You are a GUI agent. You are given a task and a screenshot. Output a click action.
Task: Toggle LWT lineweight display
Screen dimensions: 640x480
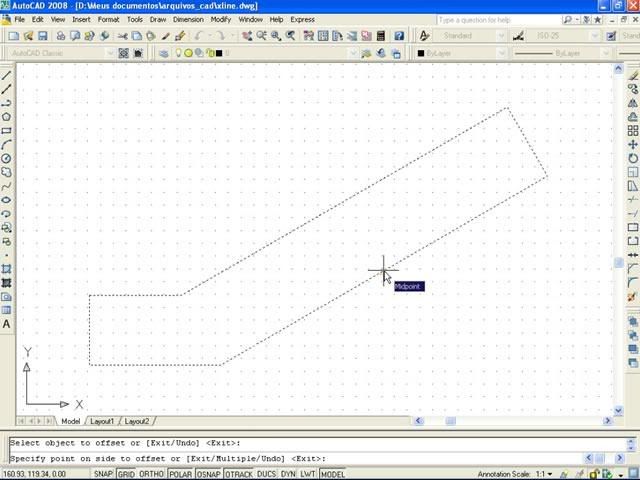(x=308, y=474)
